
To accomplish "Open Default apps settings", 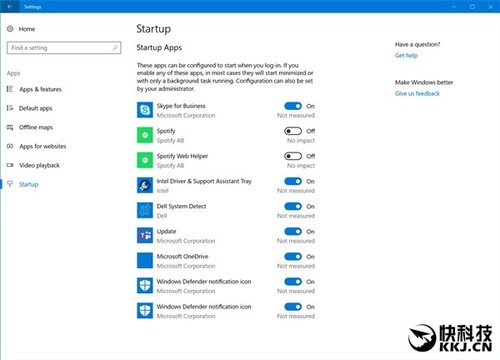I will [x=35, y=108].
